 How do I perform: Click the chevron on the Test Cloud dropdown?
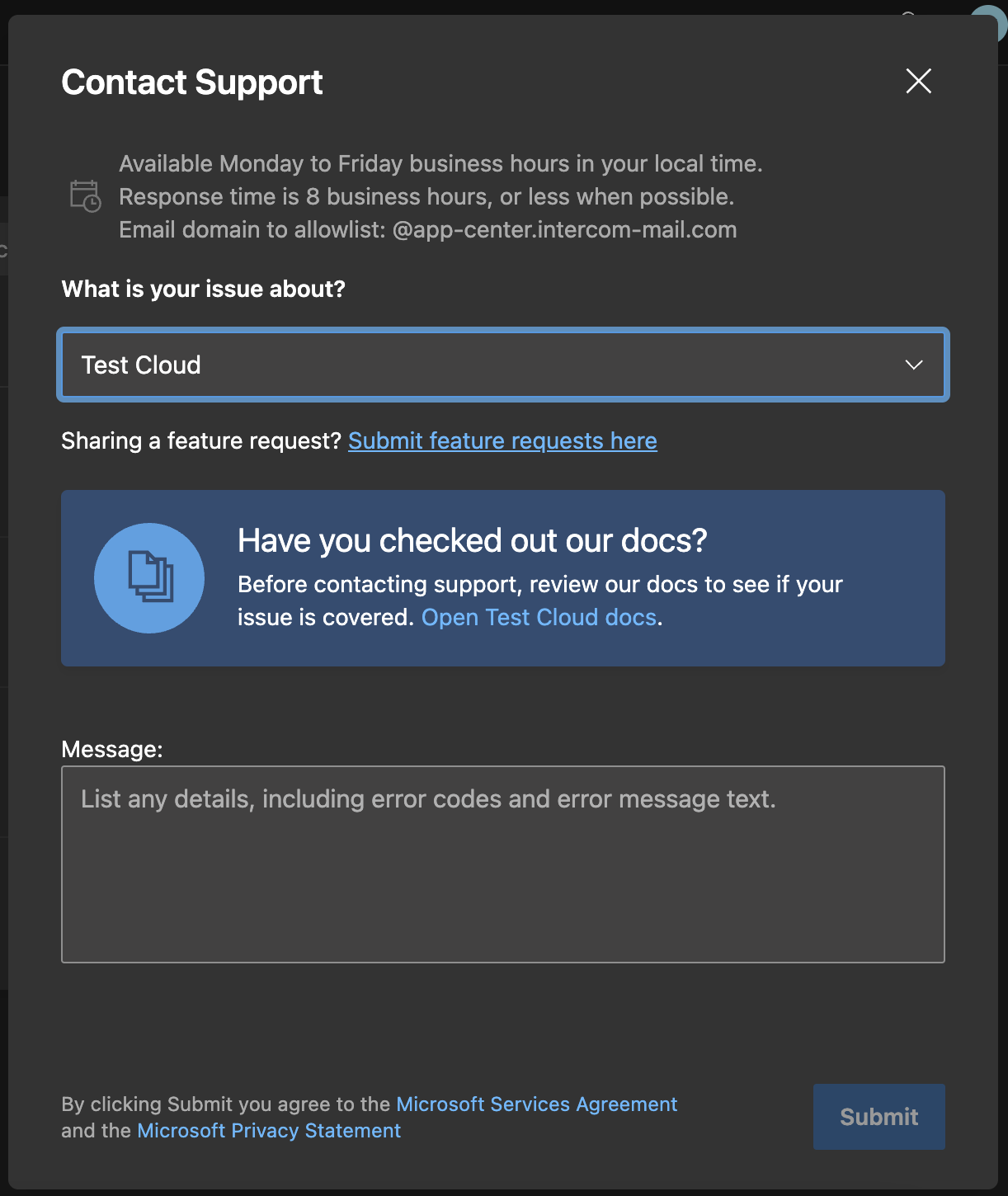[912, 365]
